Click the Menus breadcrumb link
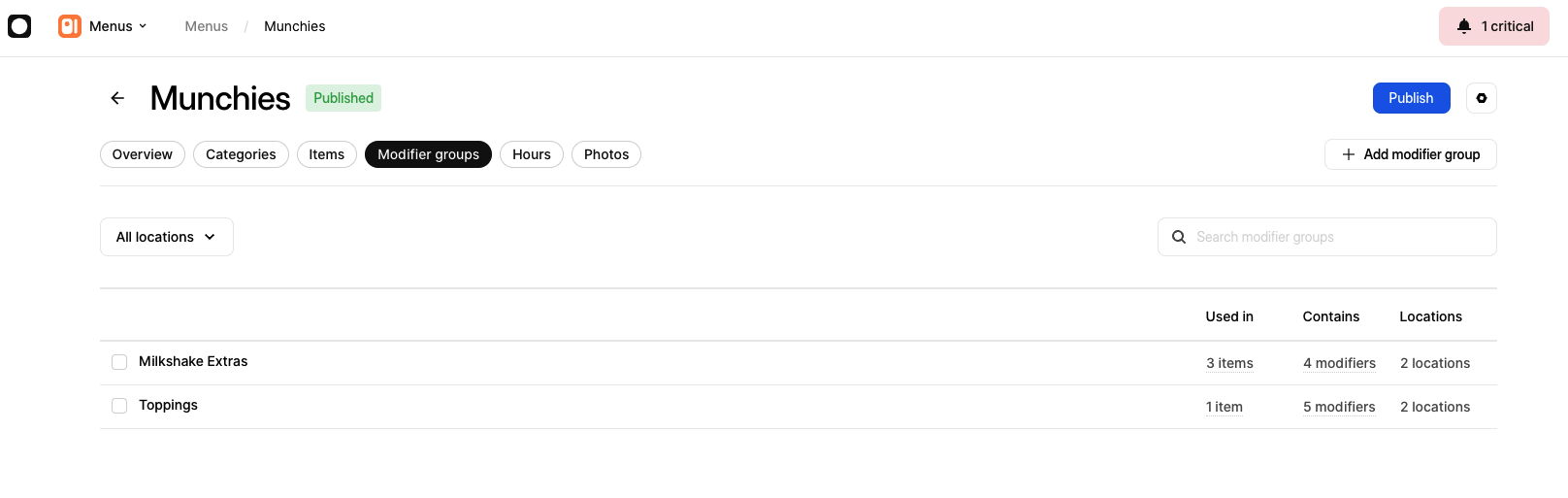Image resolution: width=1568 pixels, height=498 pixels. 207,26
